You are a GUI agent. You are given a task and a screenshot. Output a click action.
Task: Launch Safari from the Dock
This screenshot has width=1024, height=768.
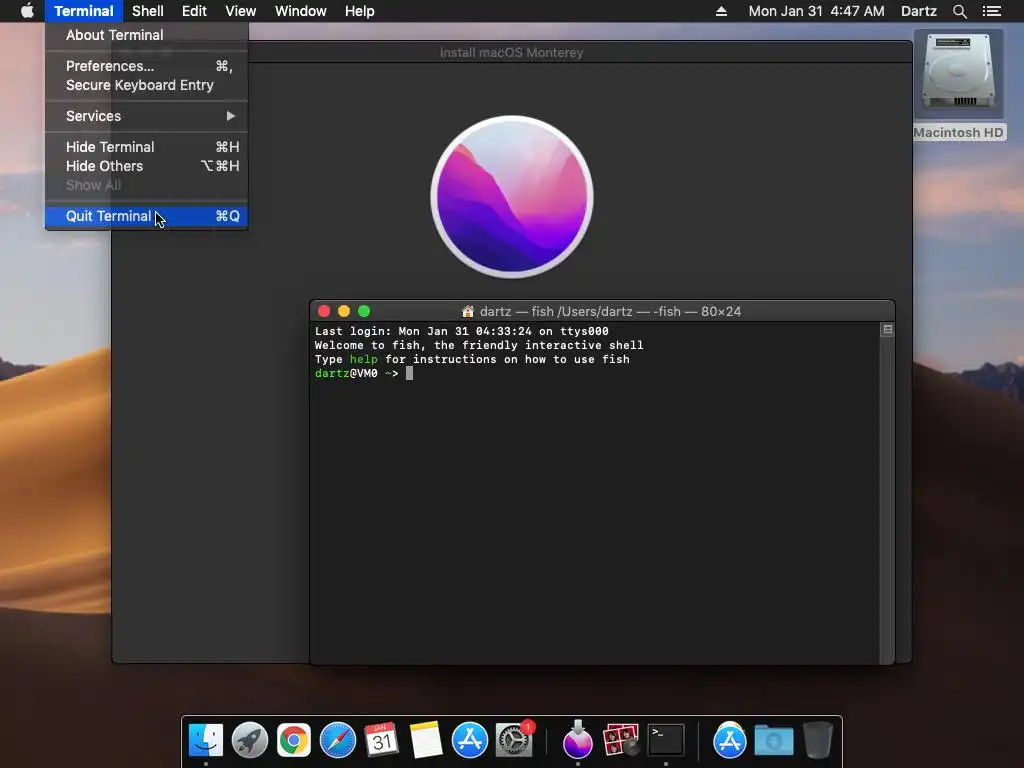(x=338, y=741)
